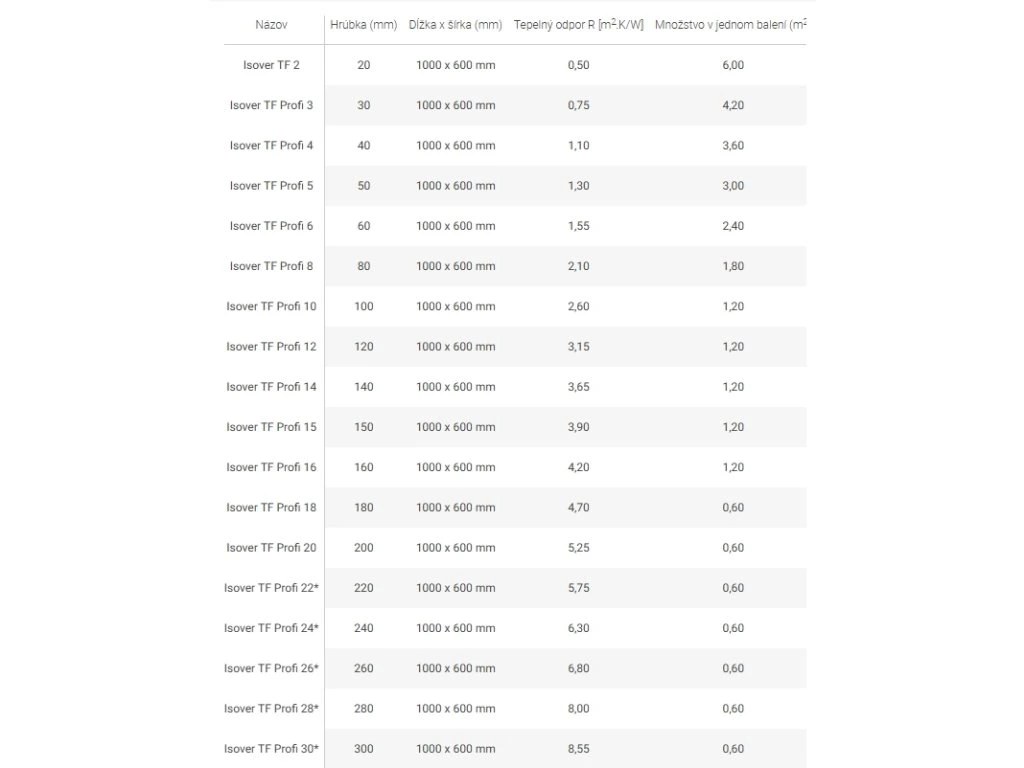Click the Hrúbka (mm) column header
Screen dimensions: 1024x768
point(363,25)
